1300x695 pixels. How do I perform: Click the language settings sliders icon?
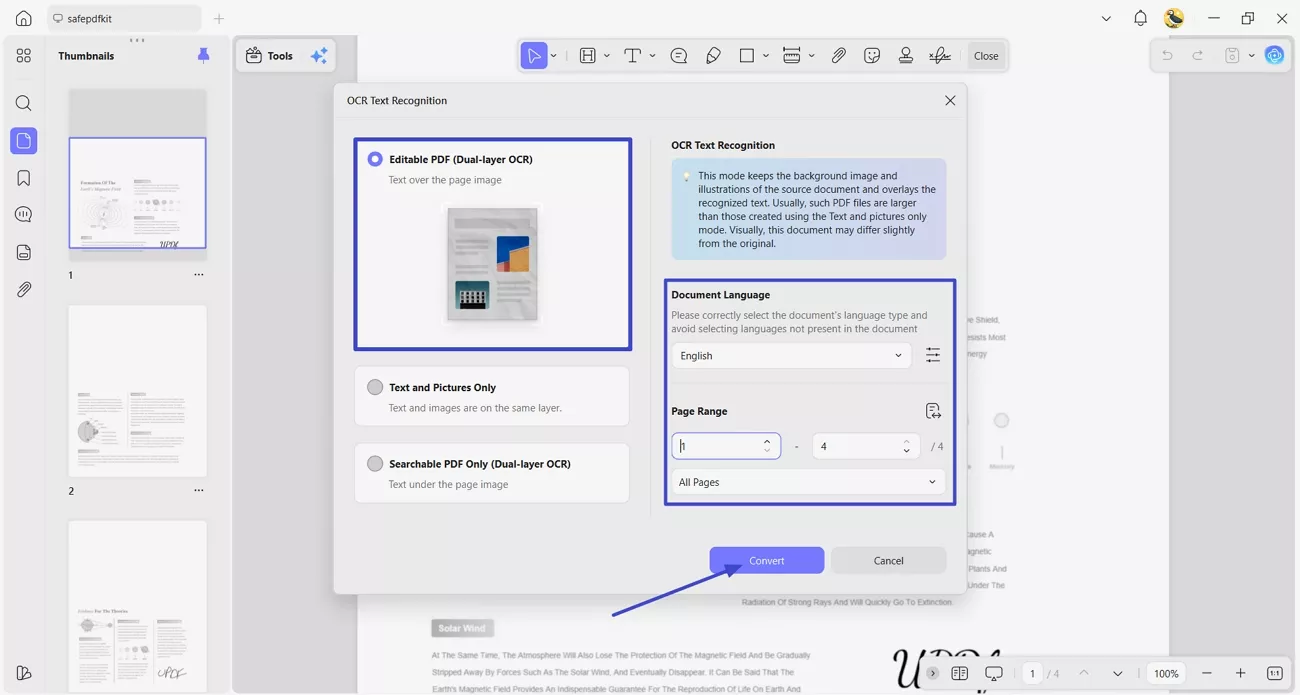pos(933,354)
